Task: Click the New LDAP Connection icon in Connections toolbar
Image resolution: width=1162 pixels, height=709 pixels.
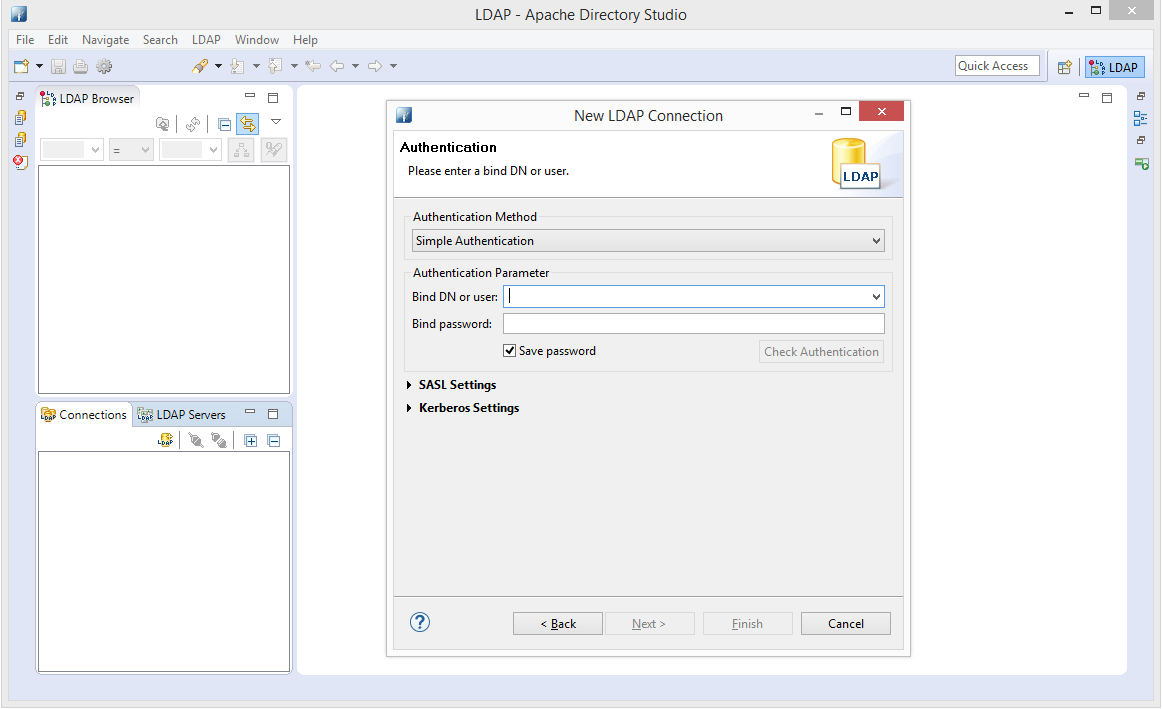Action: [166, 440]
